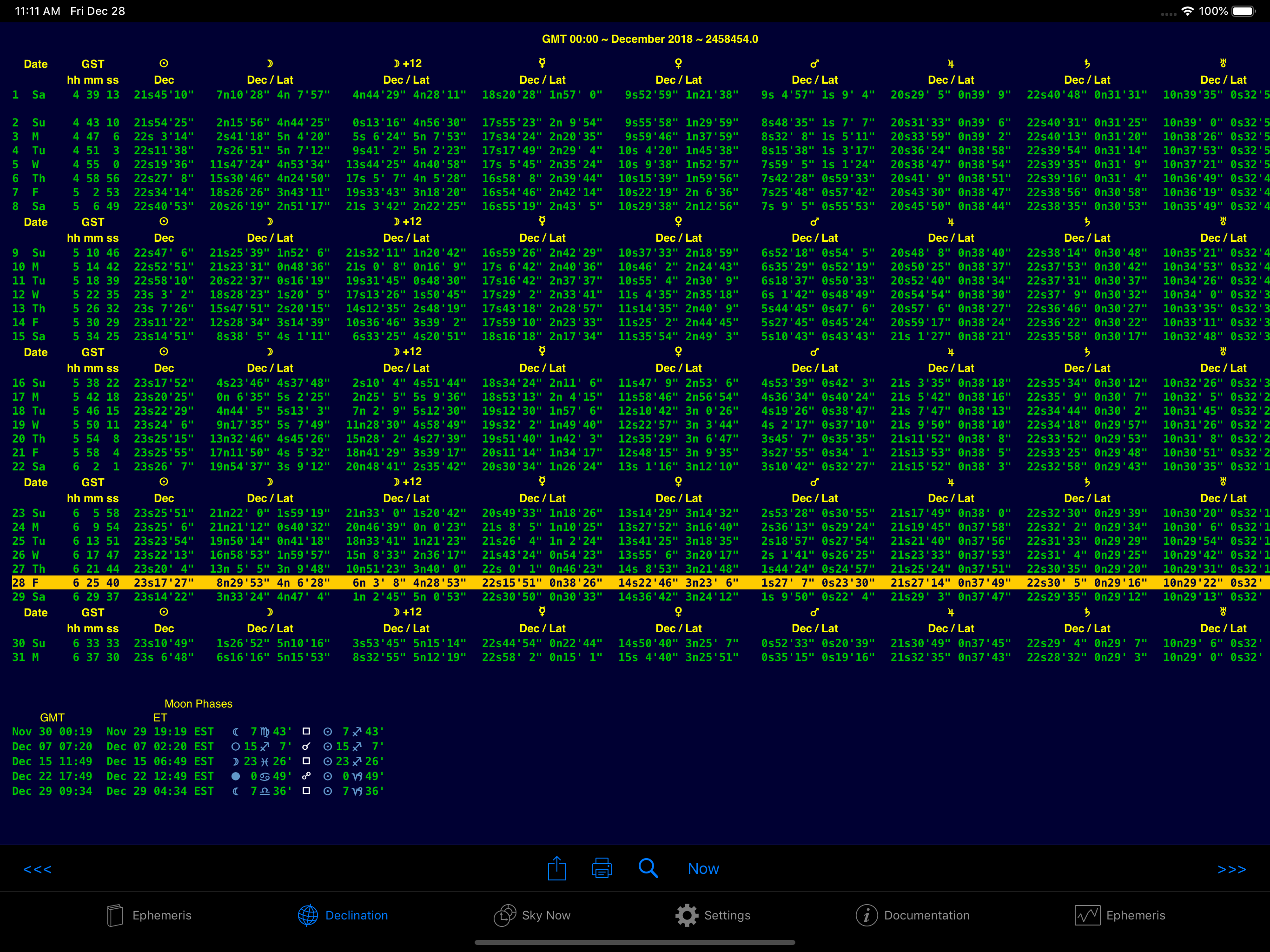Tap the Wi-Fi status icon

click(1187, 11)
